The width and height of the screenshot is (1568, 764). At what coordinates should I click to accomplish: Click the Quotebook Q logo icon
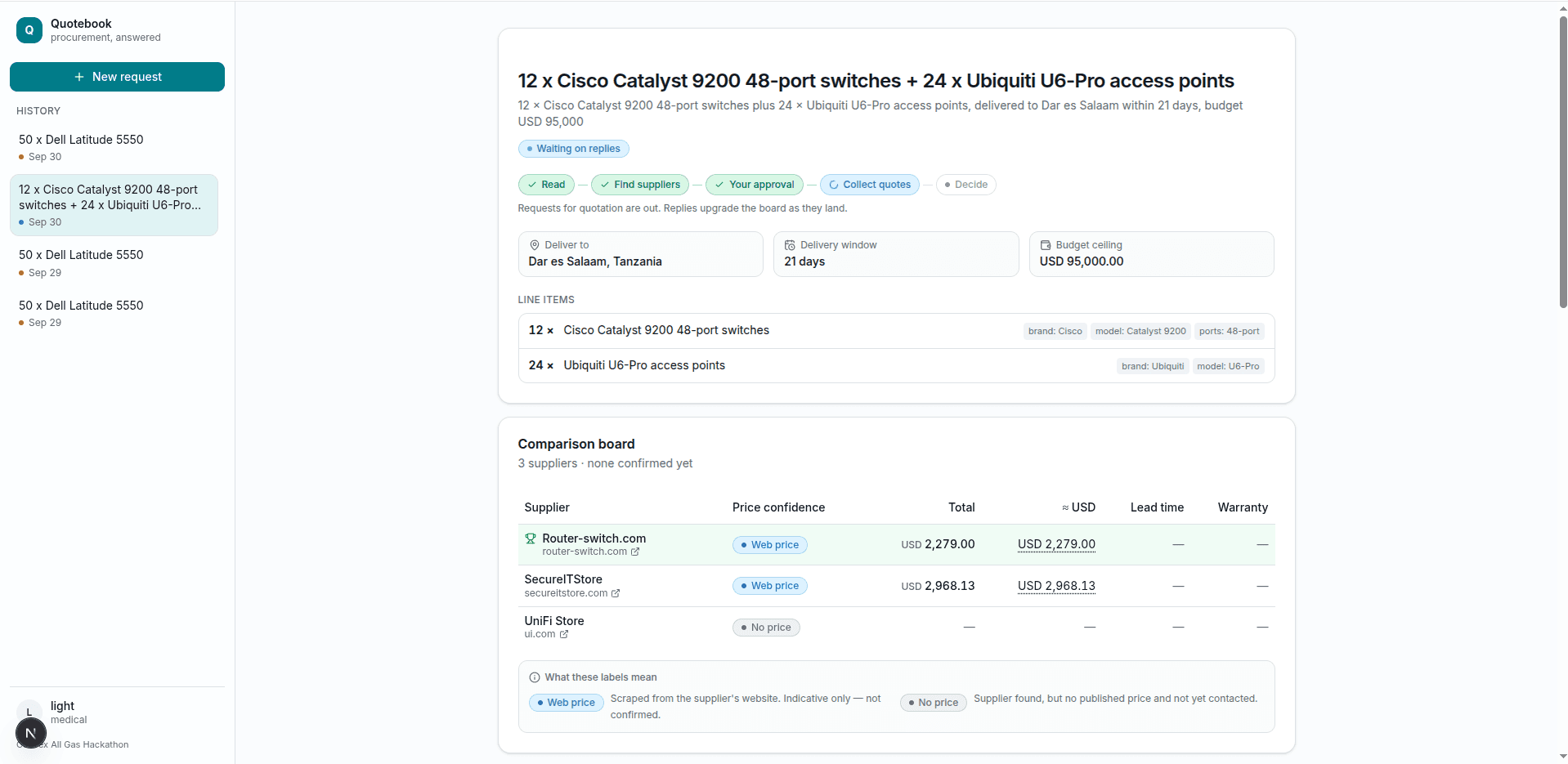coord(29,30)
